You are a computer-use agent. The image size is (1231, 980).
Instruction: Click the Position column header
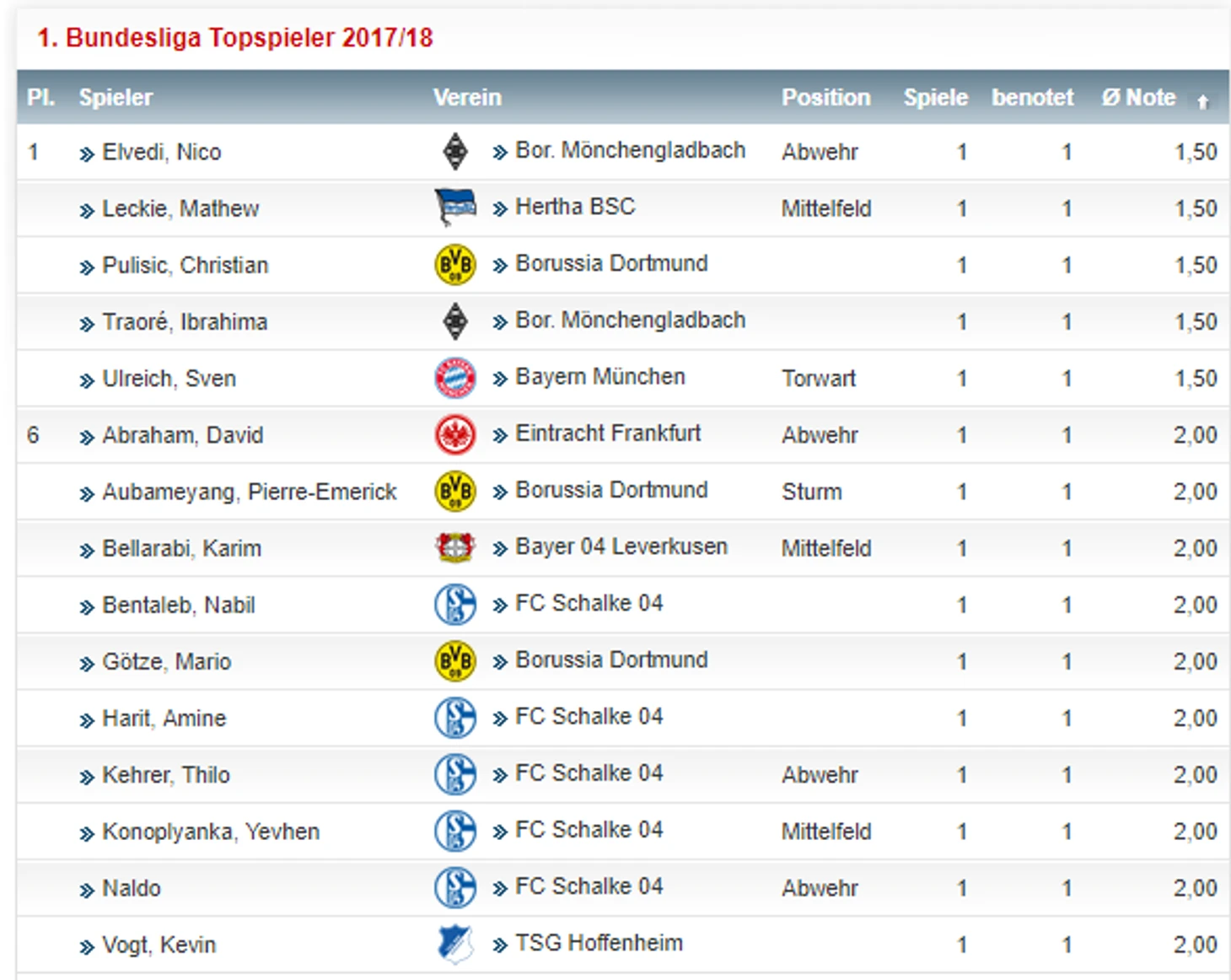tap(826, 97)
